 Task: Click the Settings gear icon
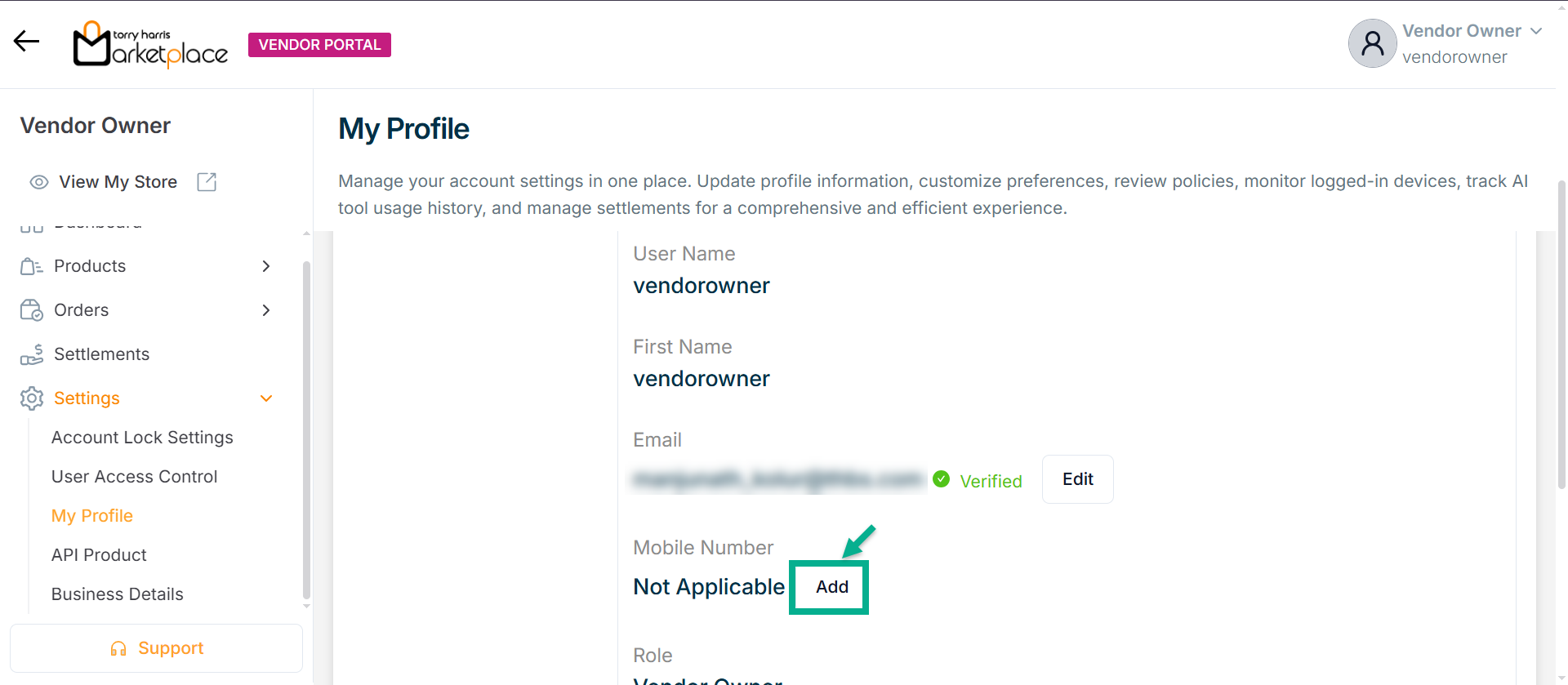click(x=31, y=398)
